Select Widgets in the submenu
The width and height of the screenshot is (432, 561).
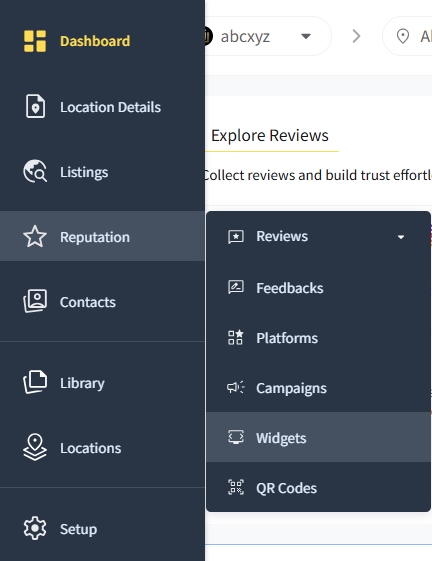tap(318, 437)
